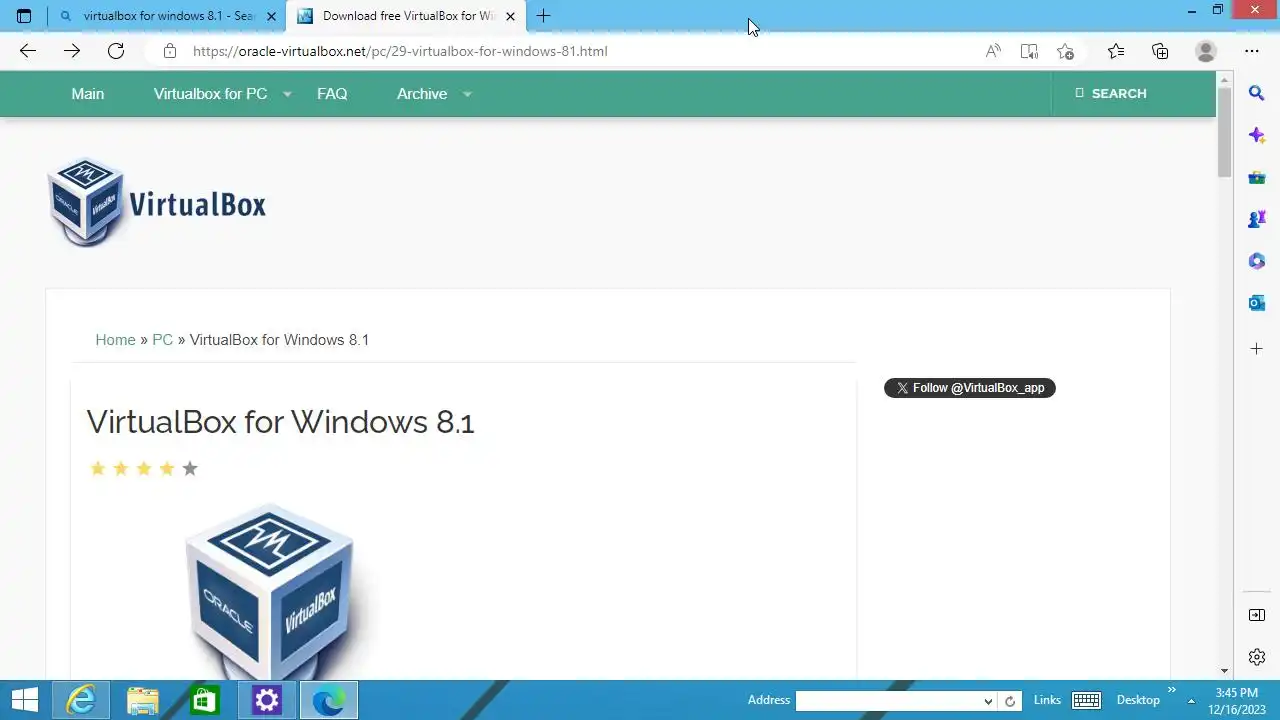
Task: Open Immersive Reader icon in address bar
Action: pyautogui.click(x=1029, y=51)
